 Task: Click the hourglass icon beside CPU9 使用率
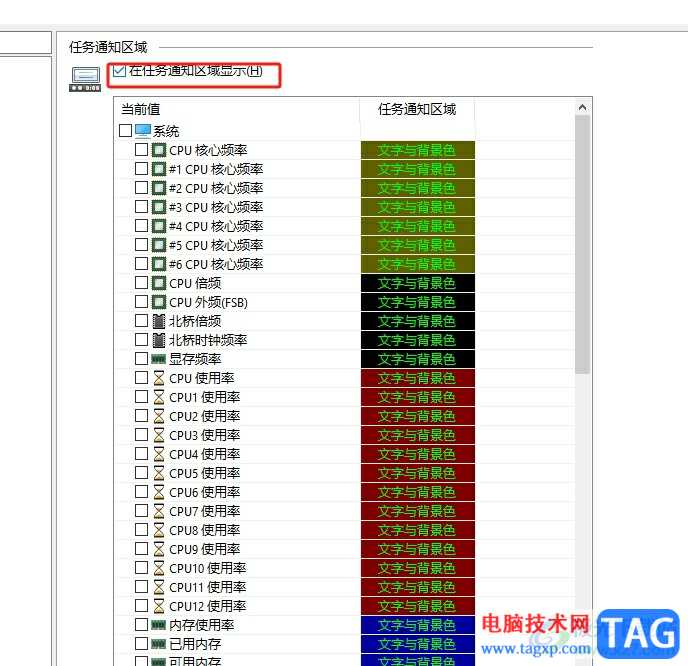point(159,549)
